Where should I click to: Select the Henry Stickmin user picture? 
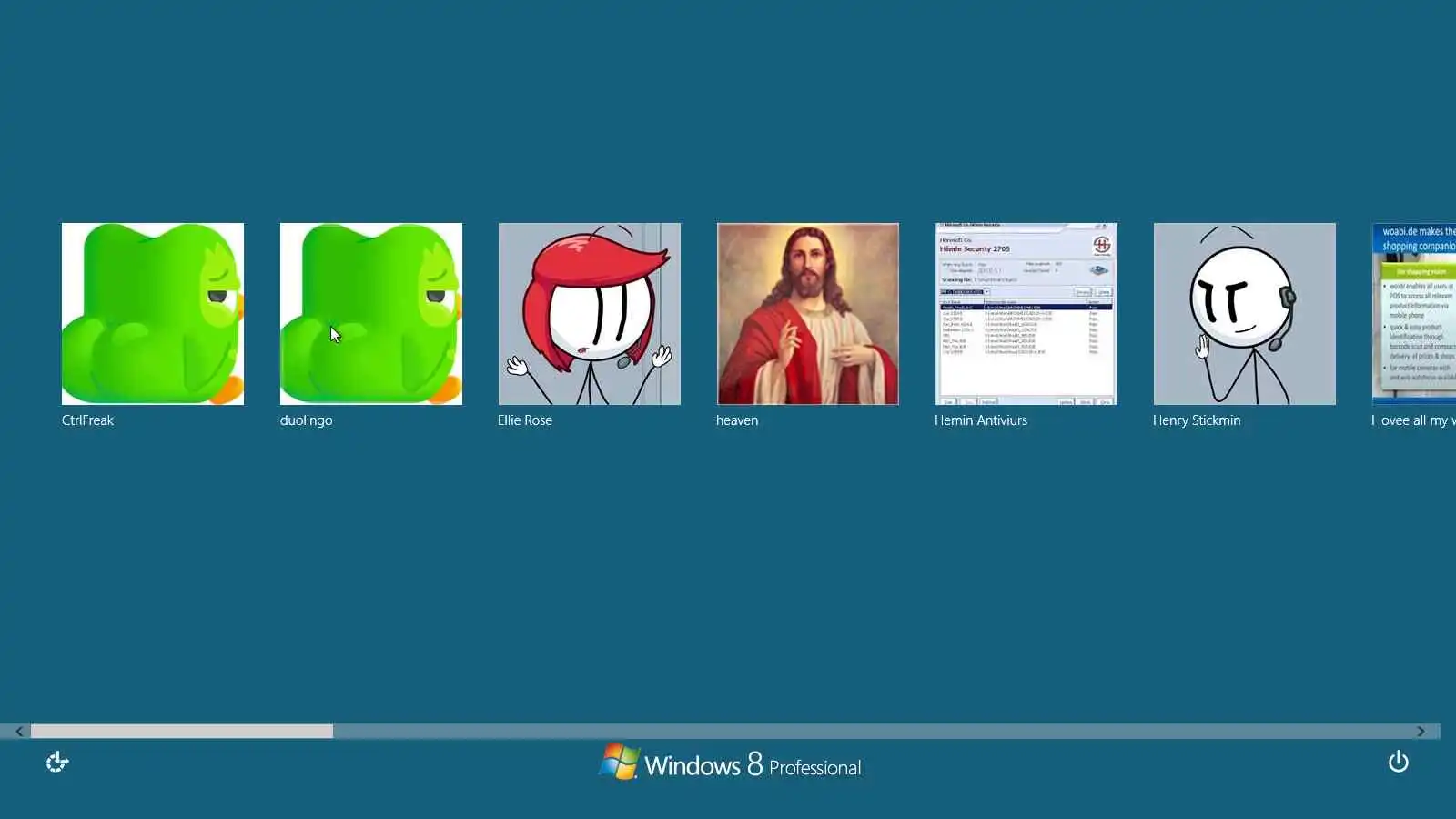coord(1245,314)
